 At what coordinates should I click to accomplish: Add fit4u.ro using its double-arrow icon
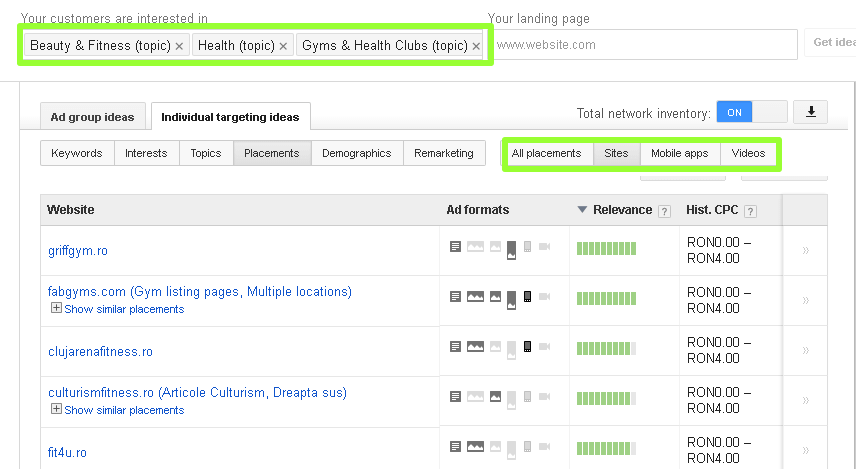[x=805, y=450]
